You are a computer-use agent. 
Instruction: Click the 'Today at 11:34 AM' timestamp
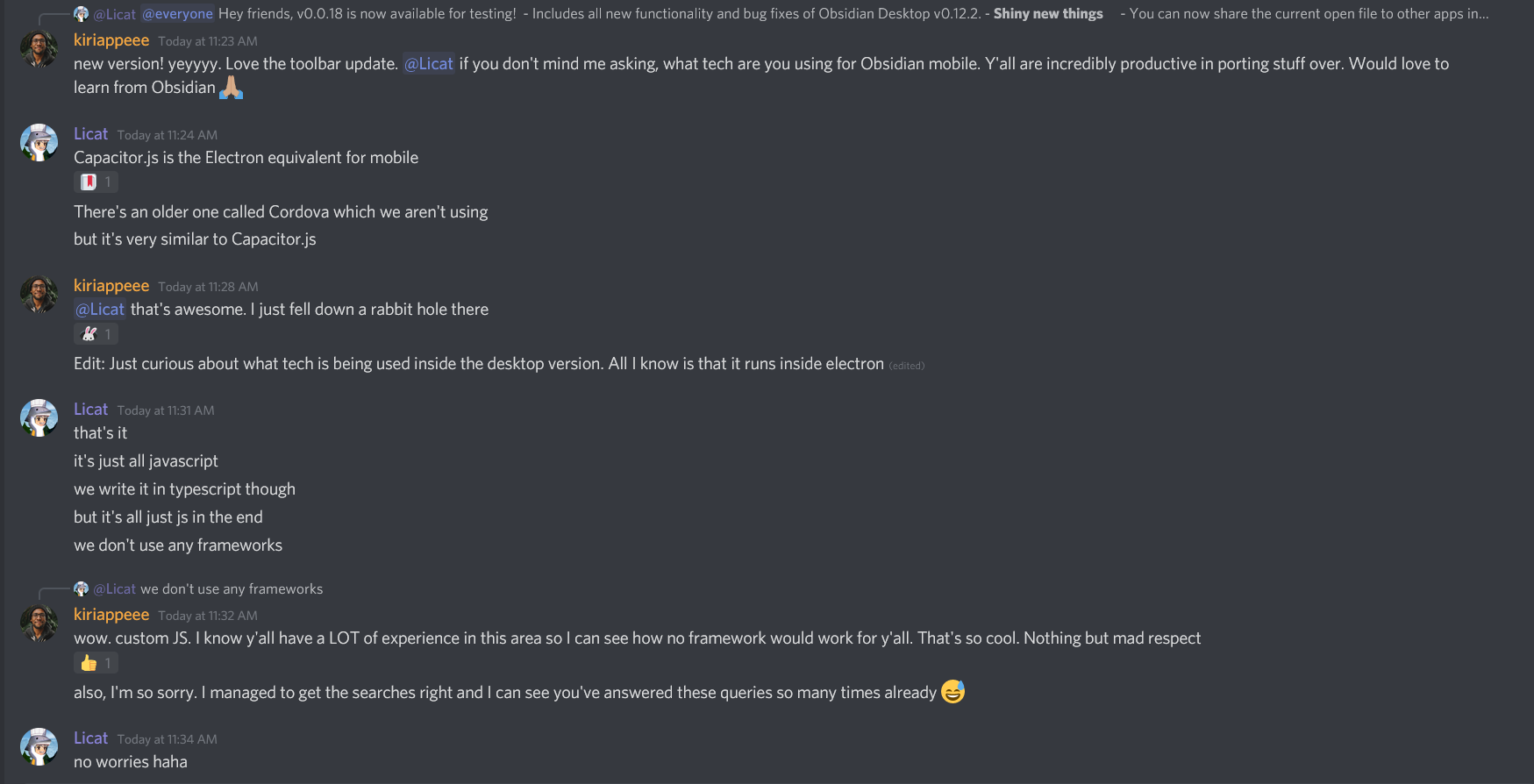(167, 739)
